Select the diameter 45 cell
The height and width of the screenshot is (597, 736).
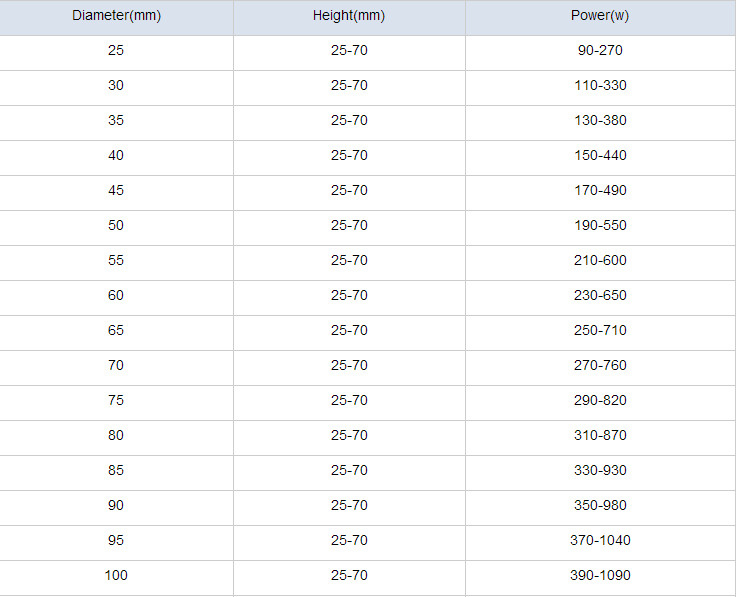tap(116, 191)
